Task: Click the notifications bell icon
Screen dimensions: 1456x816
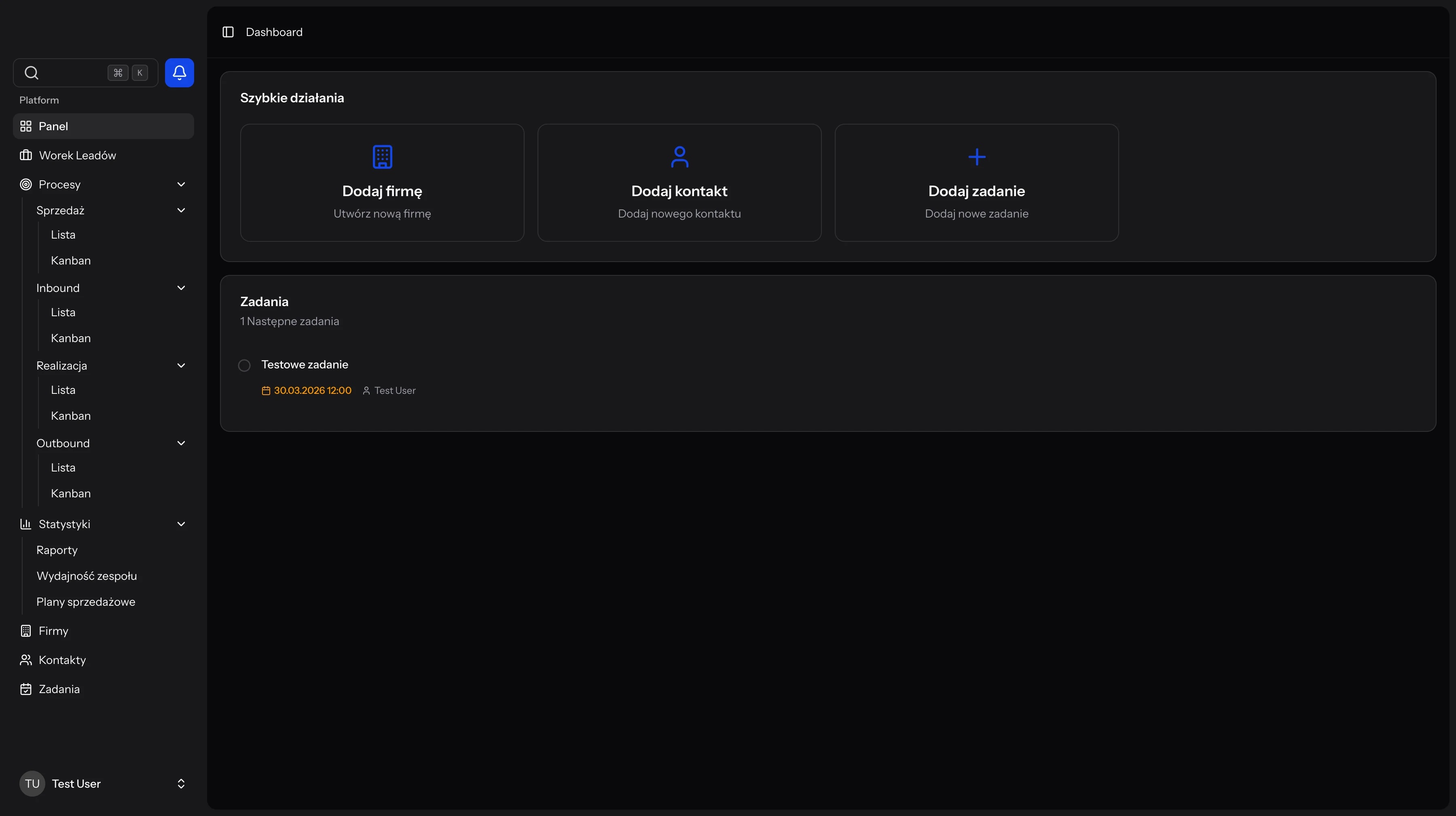Action: click(x=179, y=73)
